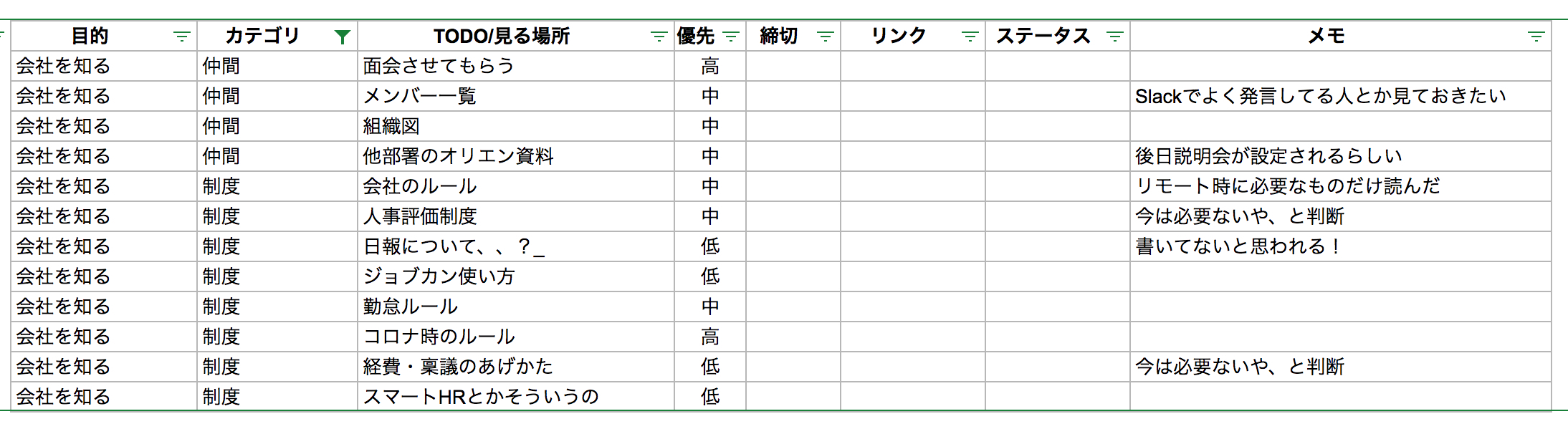Click the 組織図 TODO cell
1568x434 pixels.
[391, 125]
